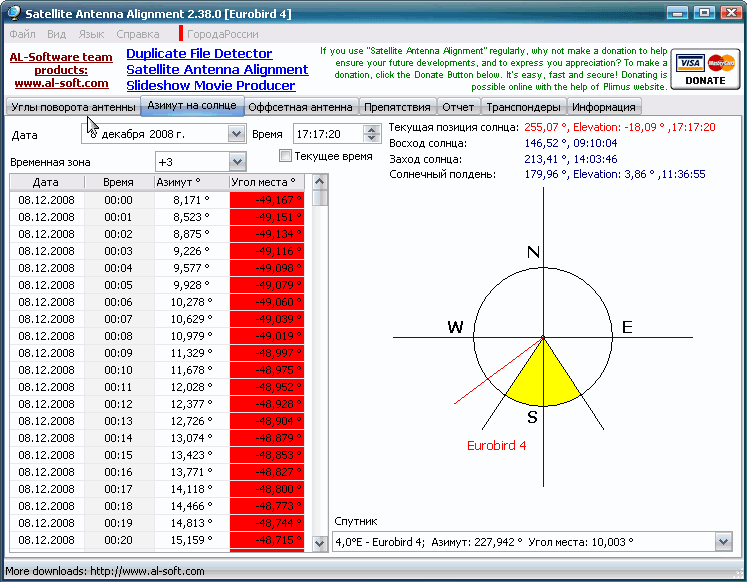
Task: Switch to the Оффсетная антенна tab
Action: 301,107
